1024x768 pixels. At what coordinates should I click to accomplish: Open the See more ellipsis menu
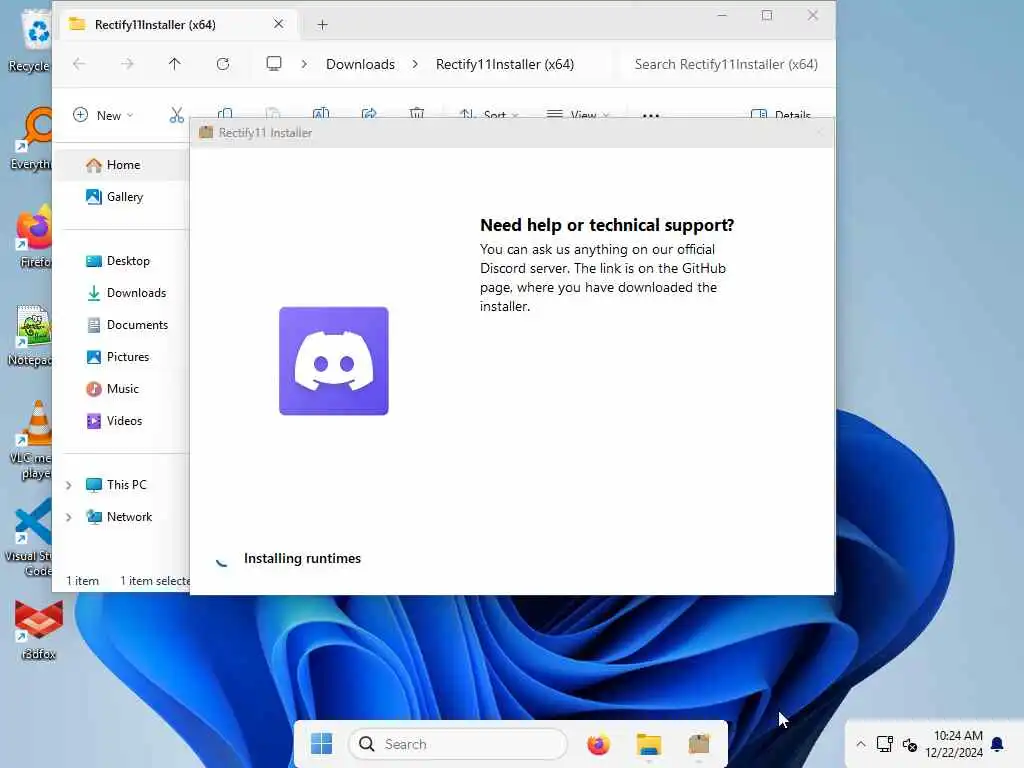click(650, 115)
